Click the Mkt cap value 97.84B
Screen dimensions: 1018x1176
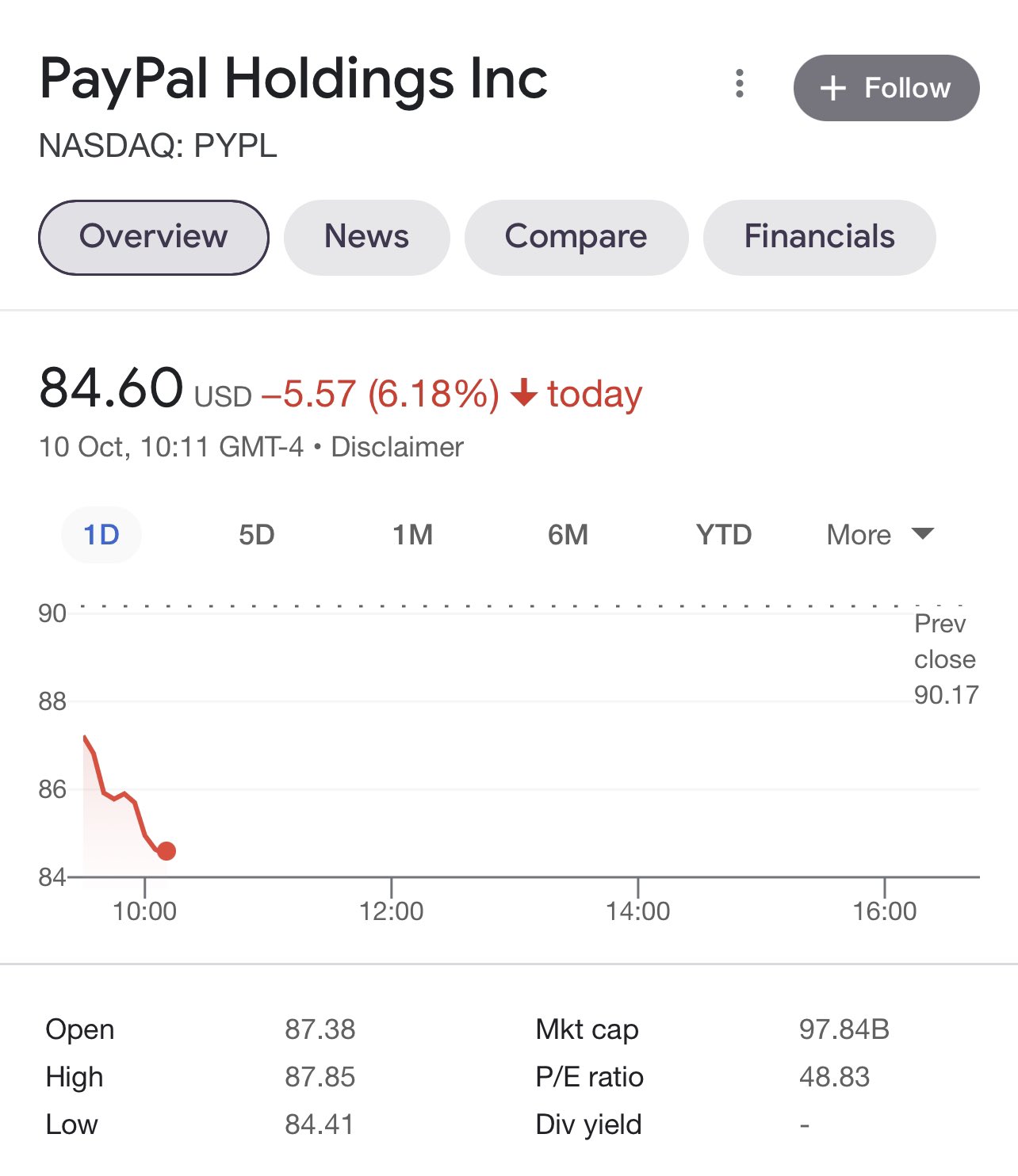pyautogui.click(x=844, y=1029)
